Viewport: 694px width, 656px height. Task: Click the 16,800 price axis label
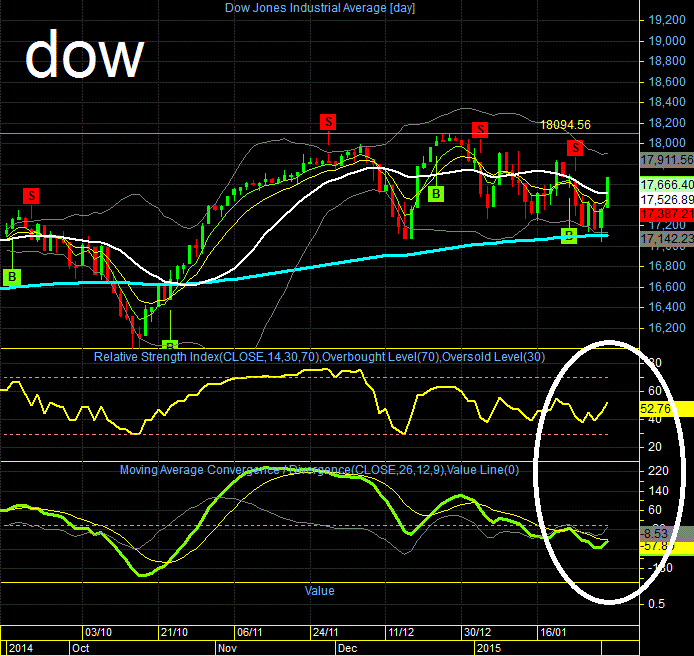pos(667,266)
